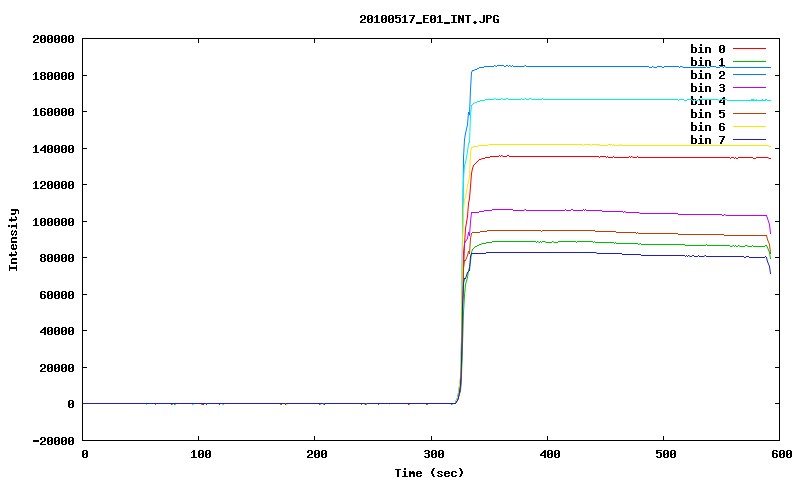Select the 'bin 4' legend label
This screenshot has width=800, height=480.
click(x=708, y=101)
